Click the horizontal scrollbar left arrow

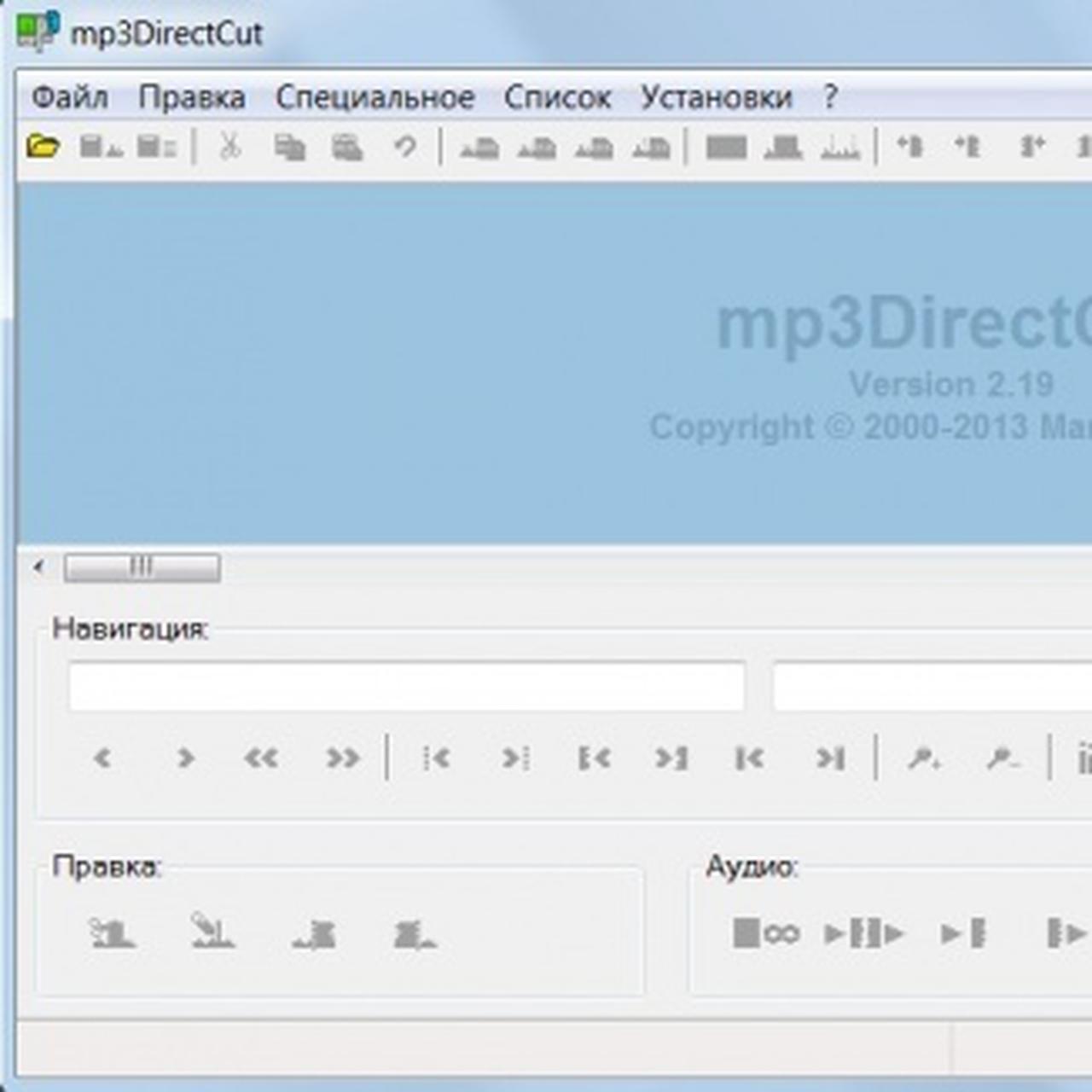pos(38,566)
